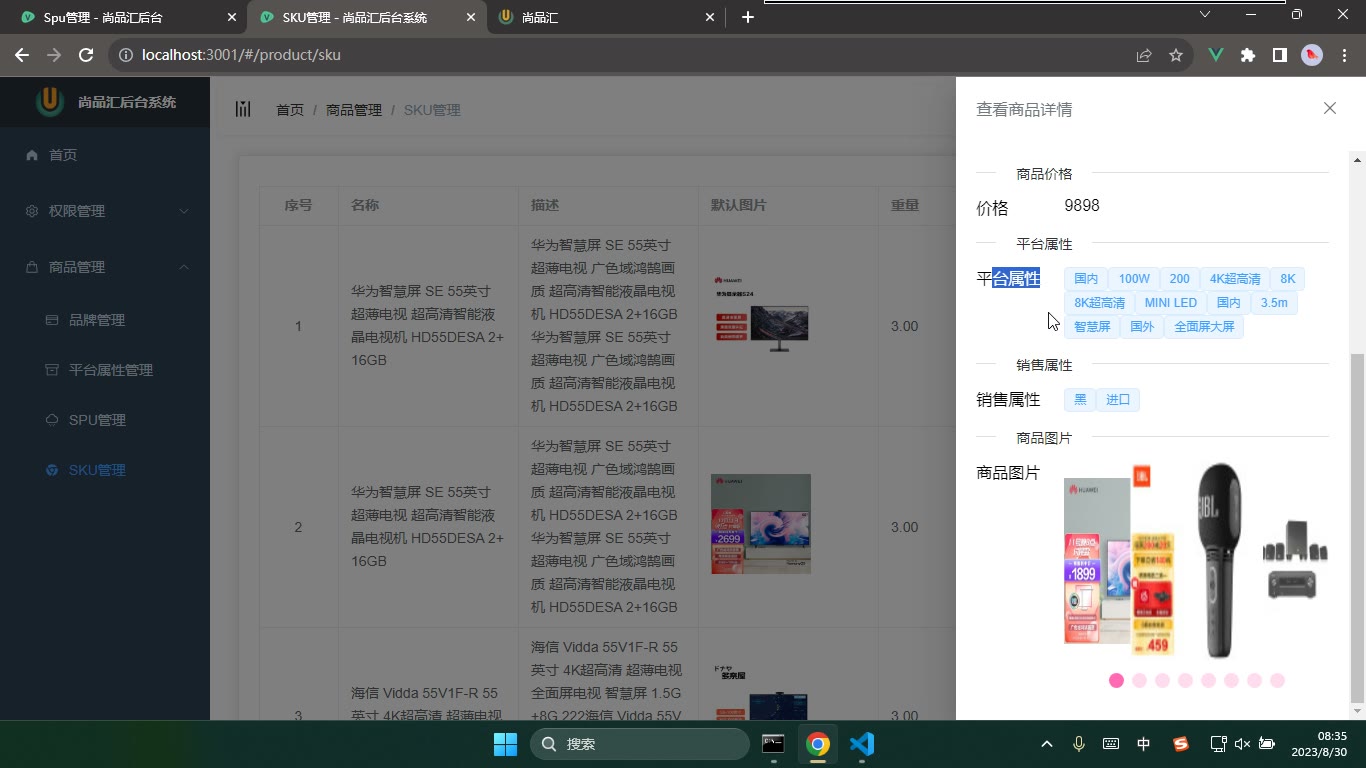The width and height of the screenshot is (1366, 768).
Task: Toggle the sidebar collapse hamburger icon
Action: tap(243, 109)
